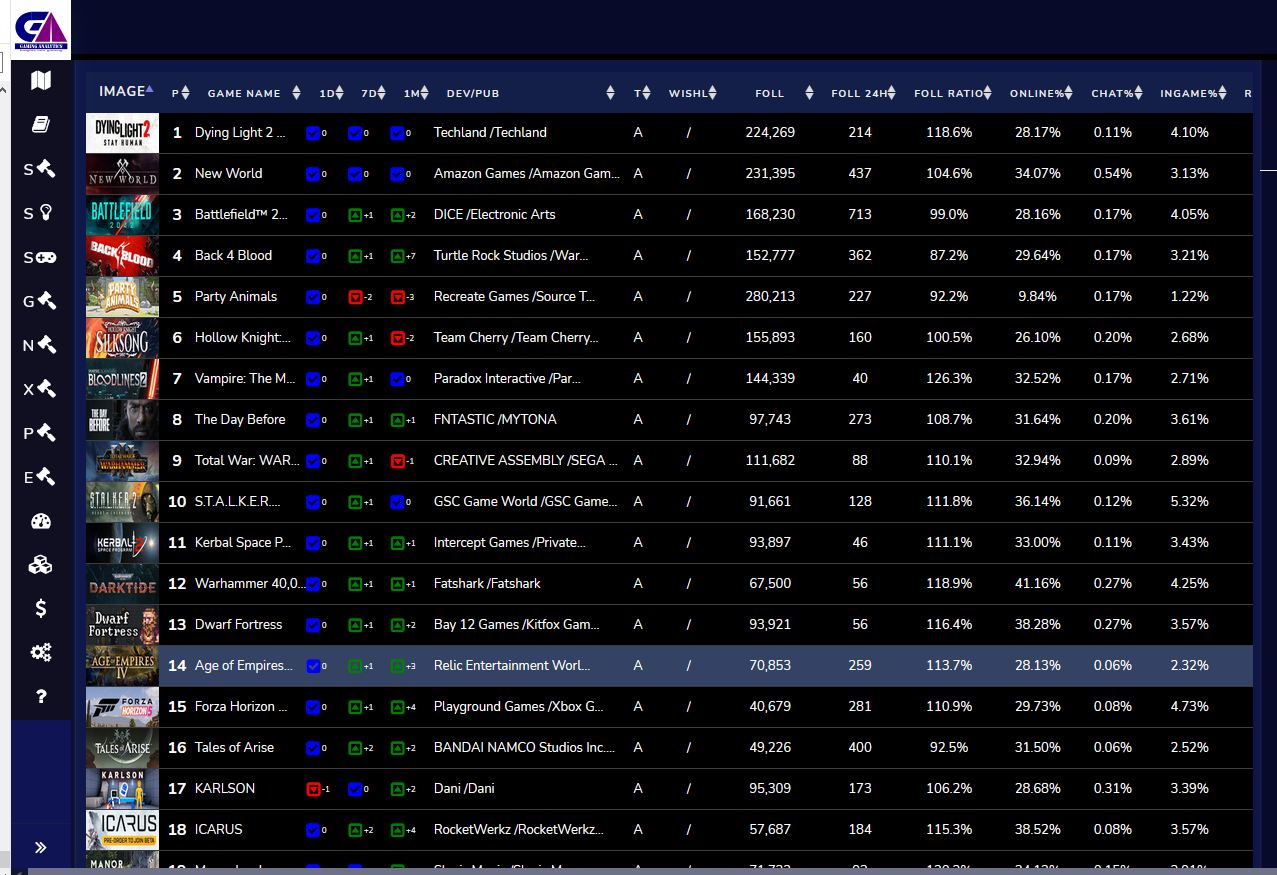
Task: Click Fatshark /Fatshark developer cell
Action: click(x=487, y=584)
